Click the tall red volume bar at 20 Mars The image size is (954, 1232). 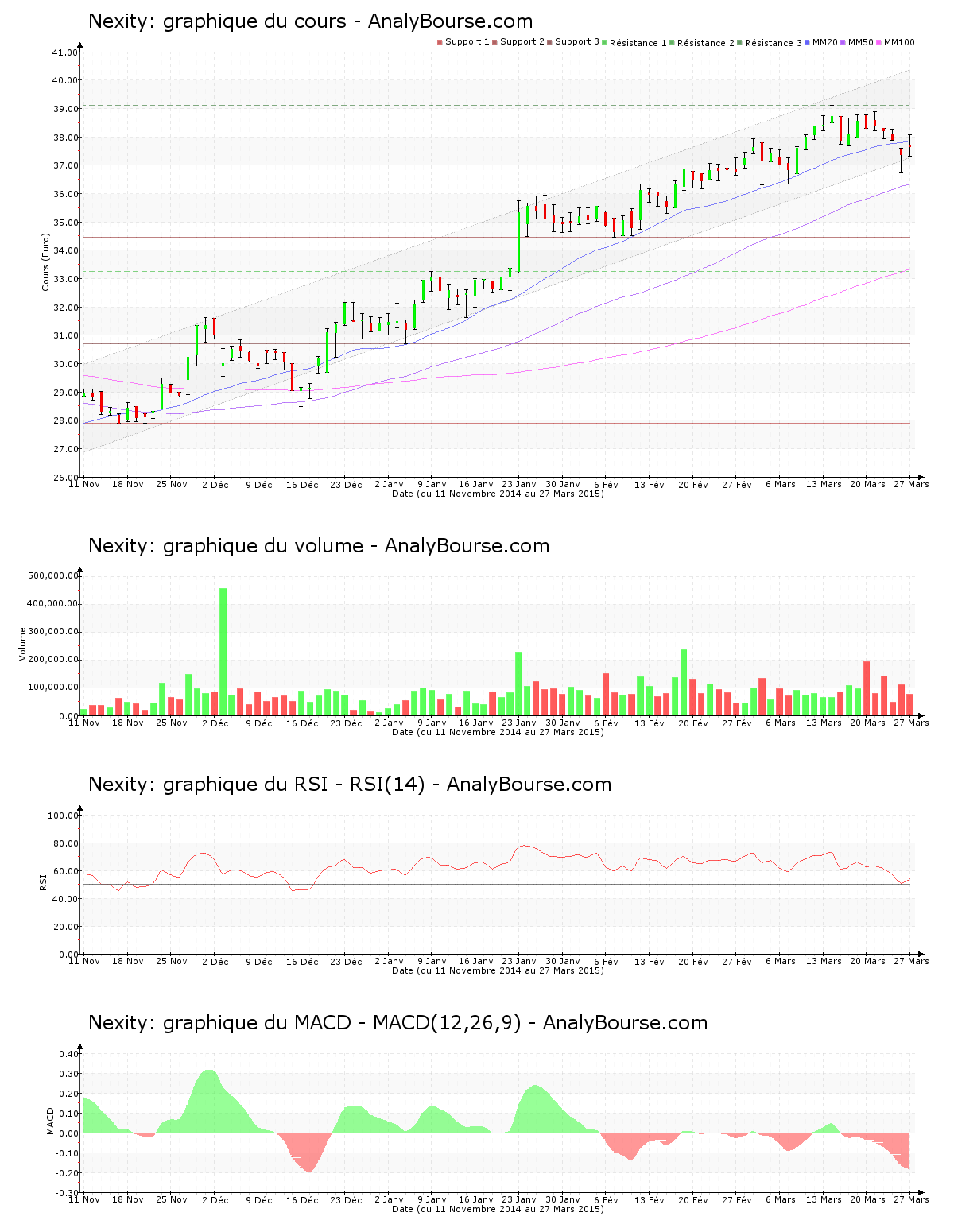[867, 688]
